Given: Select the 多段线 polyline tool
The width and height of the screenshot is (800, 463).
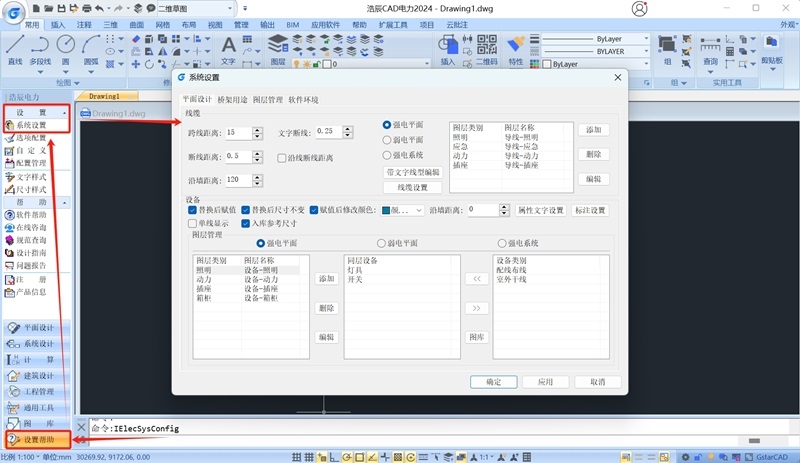Looking at the screenshot, I should pos(40,51).
